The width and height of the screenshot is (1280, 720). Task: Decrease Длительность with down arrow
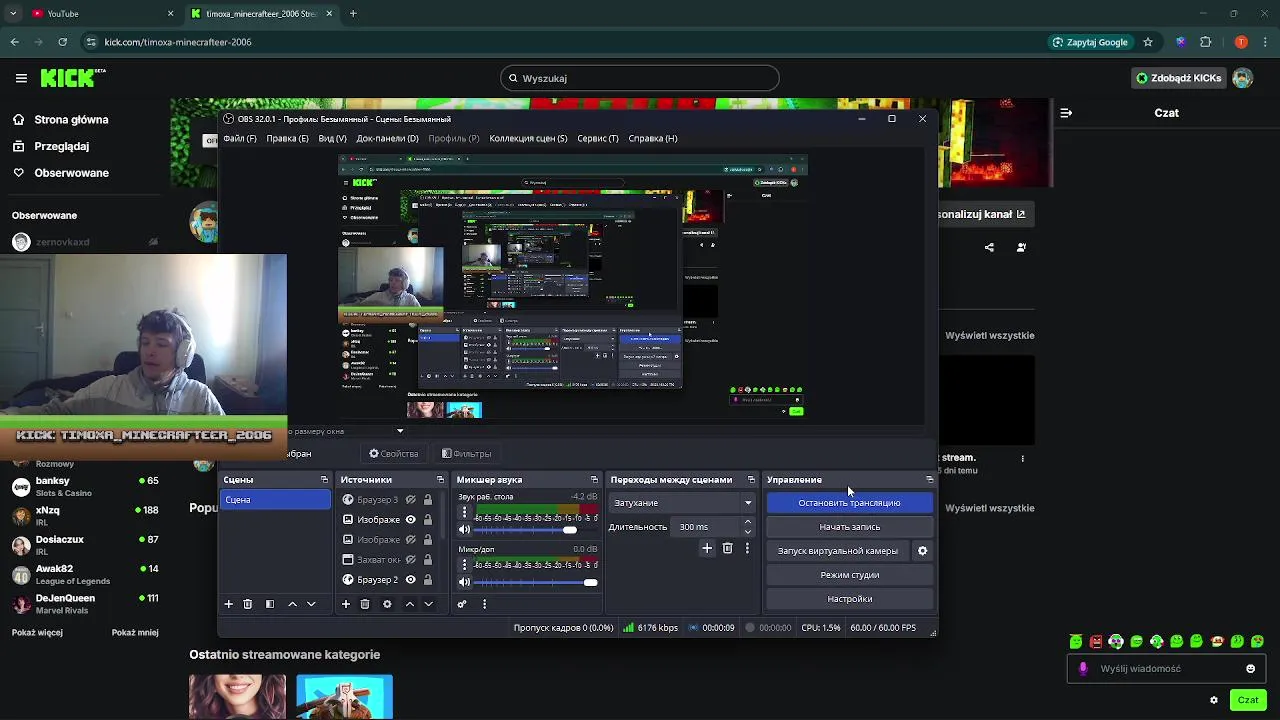(x=747, y=532)
